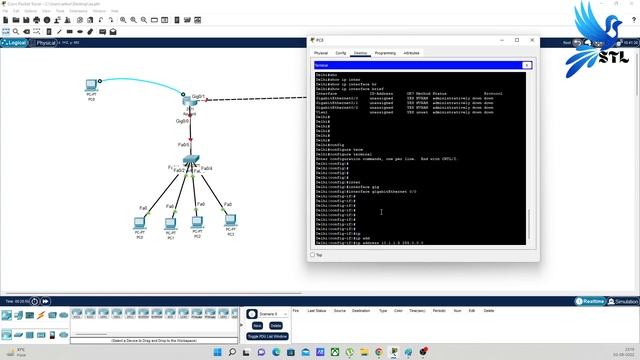Activate the Select tool in second toolbar
Image resolution: width=640 pixels, height=360 pixels.
point(6,31)
